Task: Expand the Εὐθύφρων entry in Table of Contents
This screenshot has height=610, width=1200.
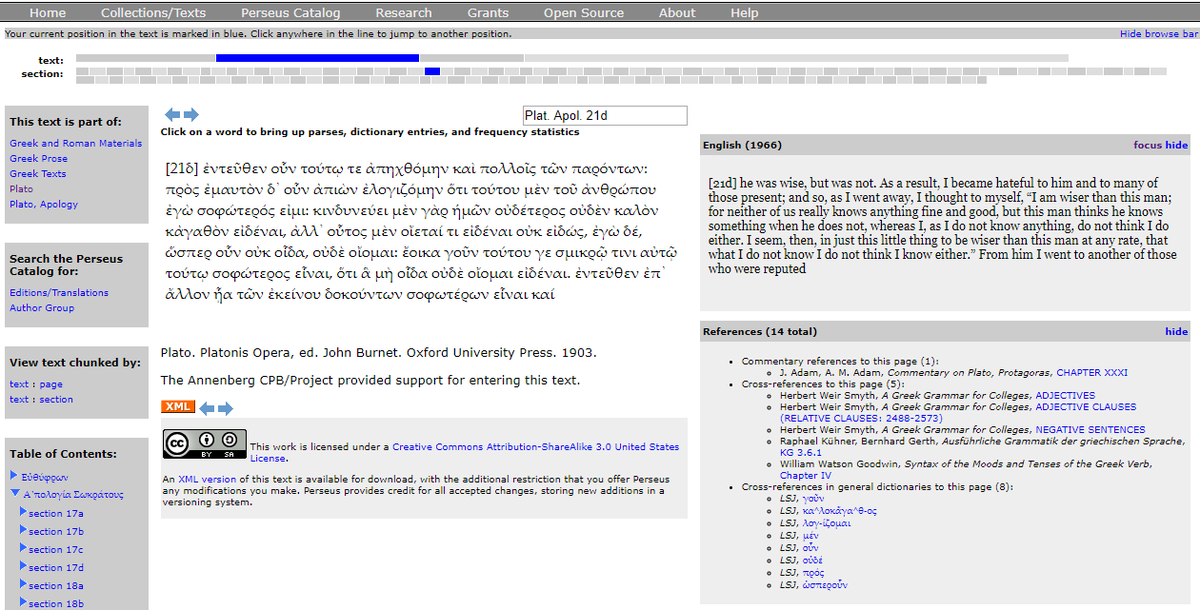Action: pyautogui.click(x=14, y=475)
